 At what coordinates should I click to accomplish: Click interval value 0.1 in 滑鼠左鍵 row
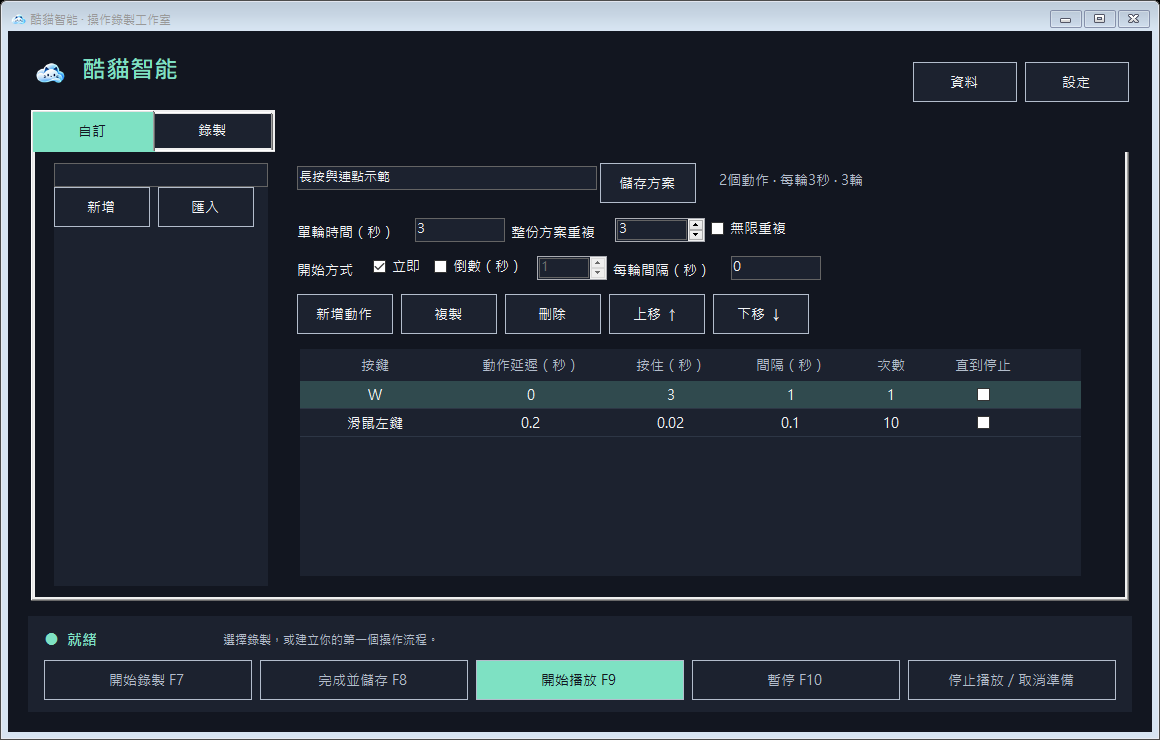[790, 423]
